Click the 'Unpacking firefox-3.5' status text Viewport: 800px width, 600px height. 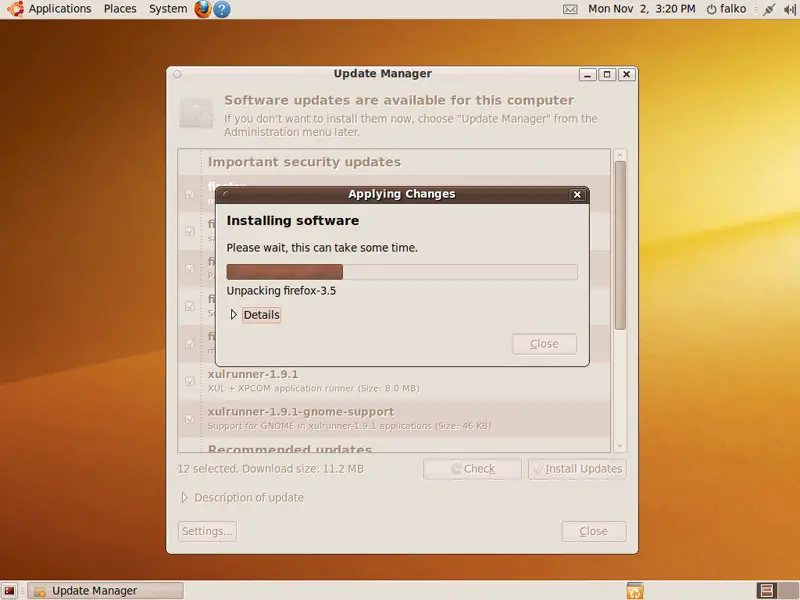coord(281,291)
